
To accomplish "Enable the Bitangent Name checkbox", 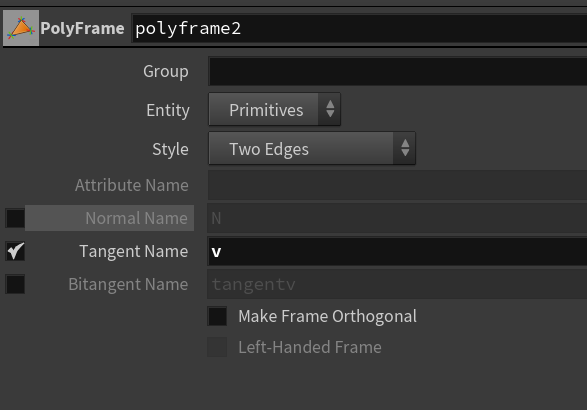I will [15, 284].
